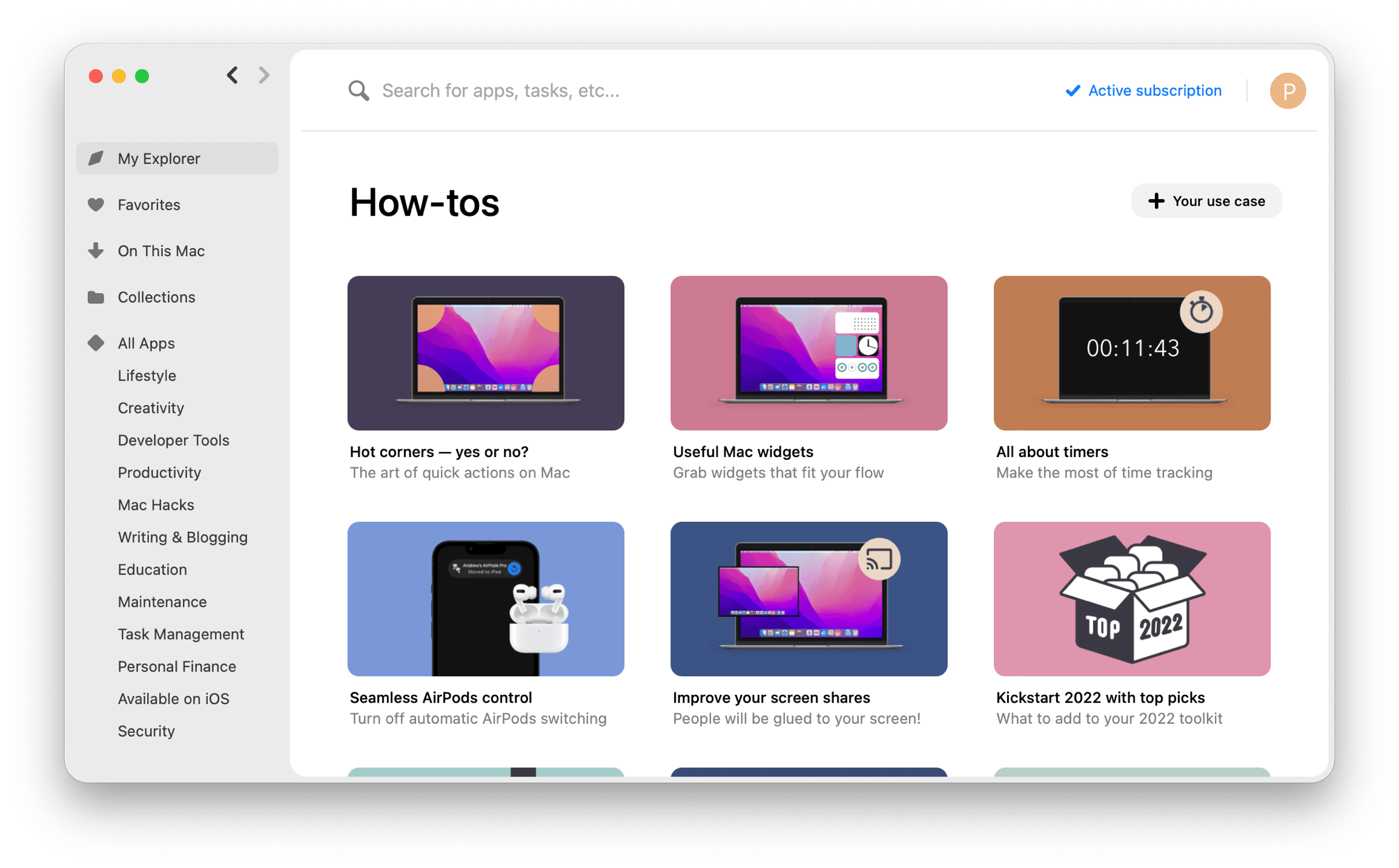Screen dimensions: 1399x868
Task: Open Active subscription details
Action: (1154, 90)
